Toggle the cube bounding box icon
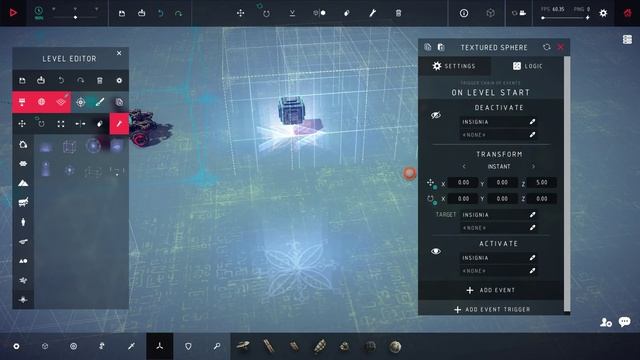 coord(490,13)
